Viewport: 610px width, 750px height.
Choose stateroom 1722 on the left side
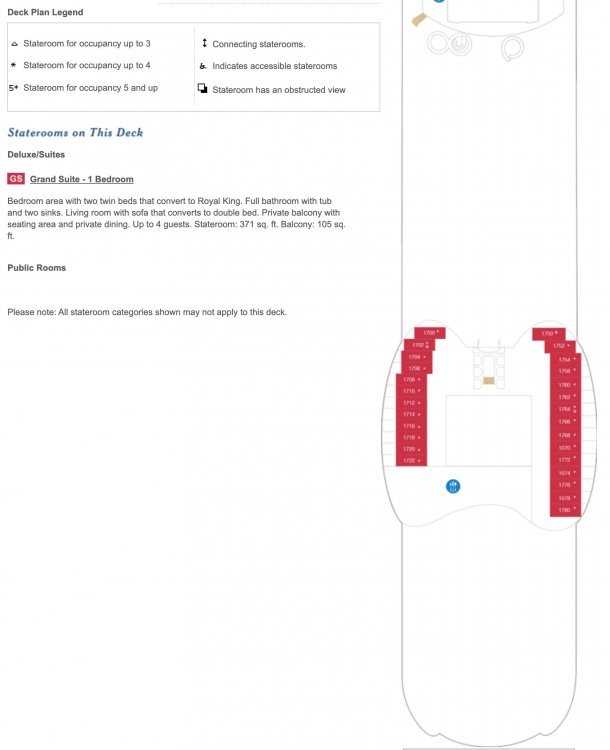[411, 461]
